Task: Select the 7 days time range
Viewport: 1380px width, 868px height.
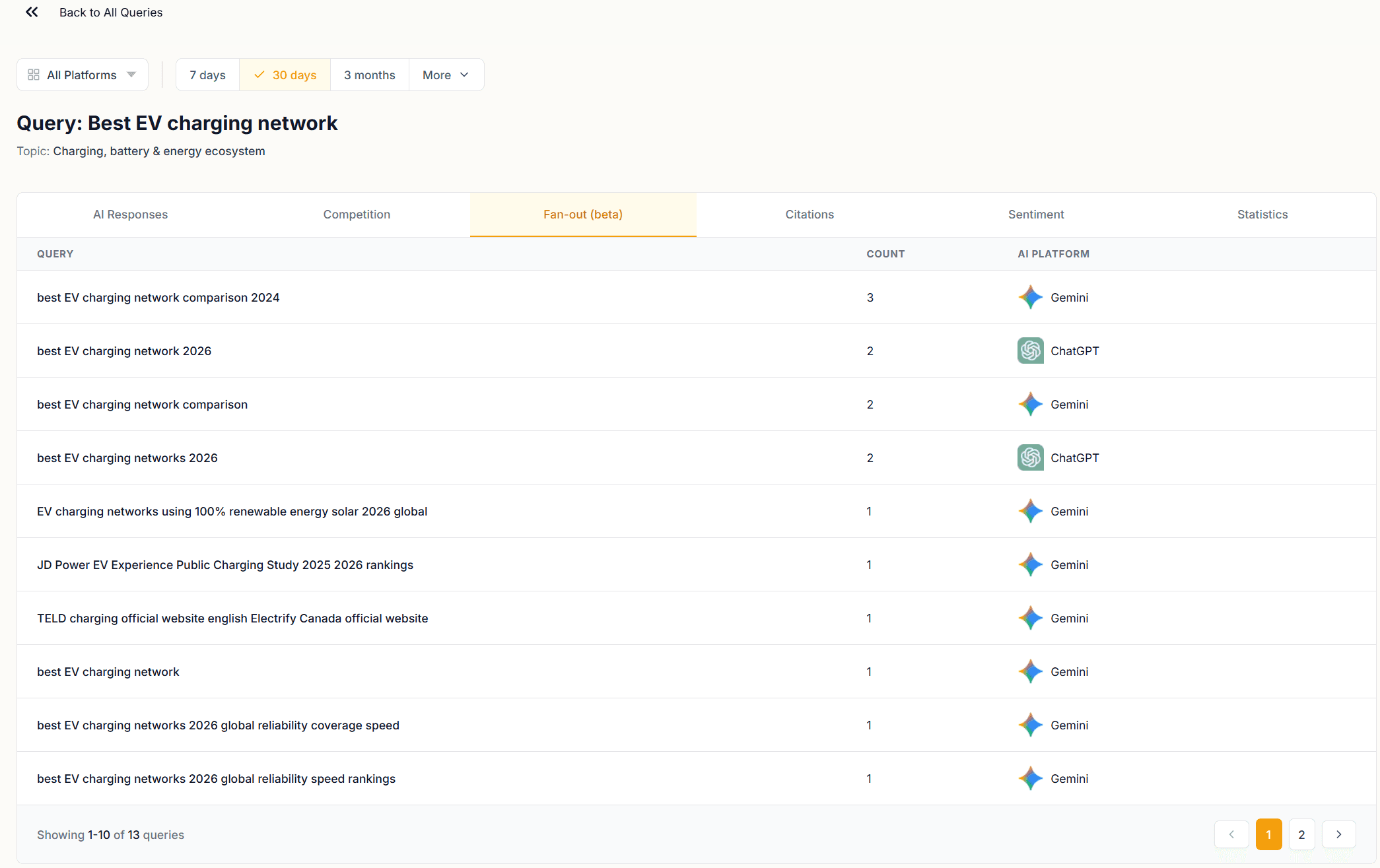Action: pos(207,75)
